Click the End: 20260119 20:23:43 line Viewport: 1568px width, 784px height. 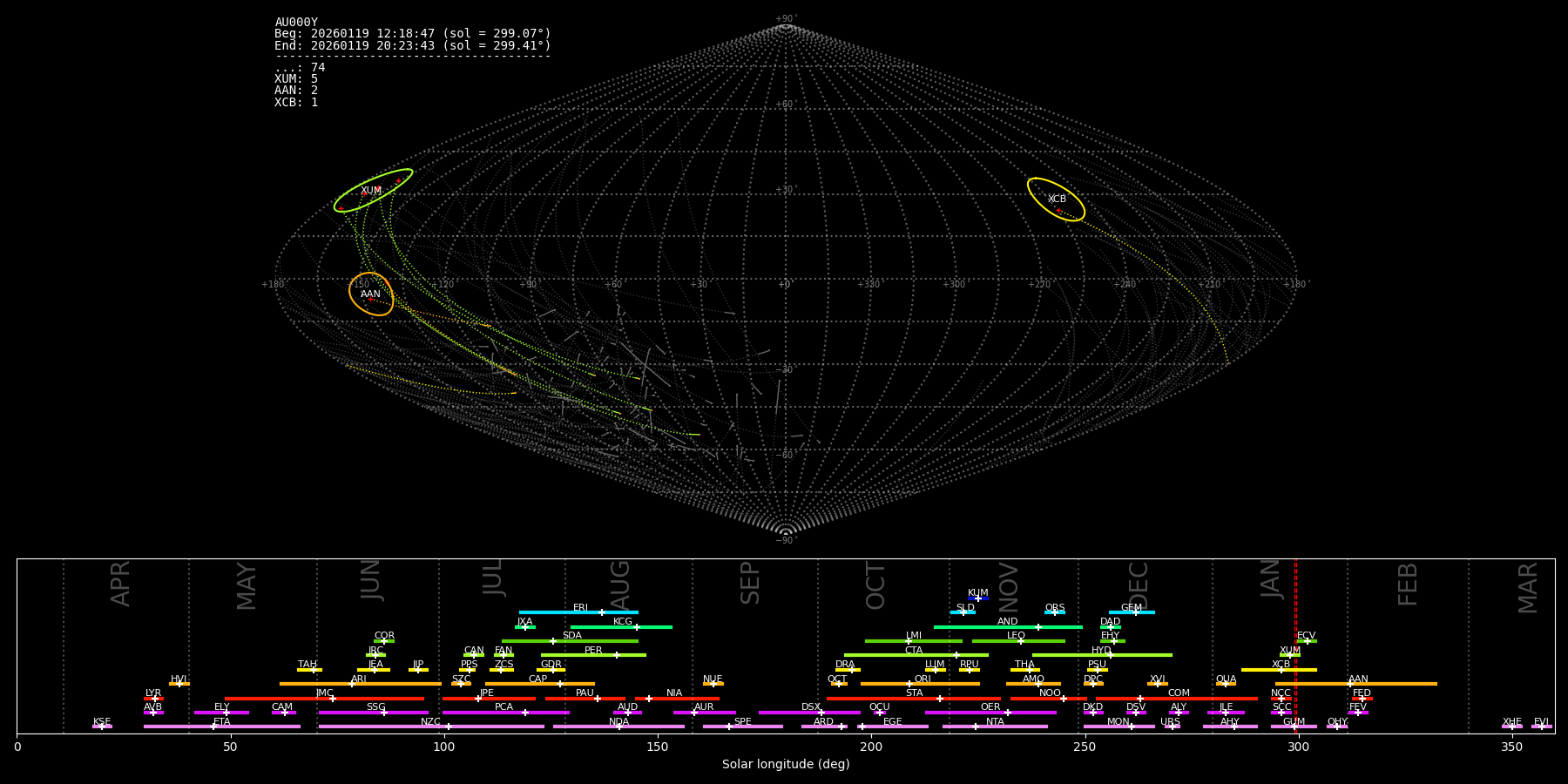coord(413,45)
